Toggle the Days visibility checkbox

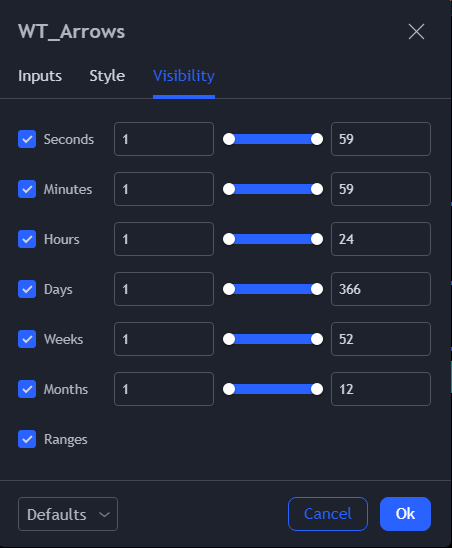pos(27,289)
